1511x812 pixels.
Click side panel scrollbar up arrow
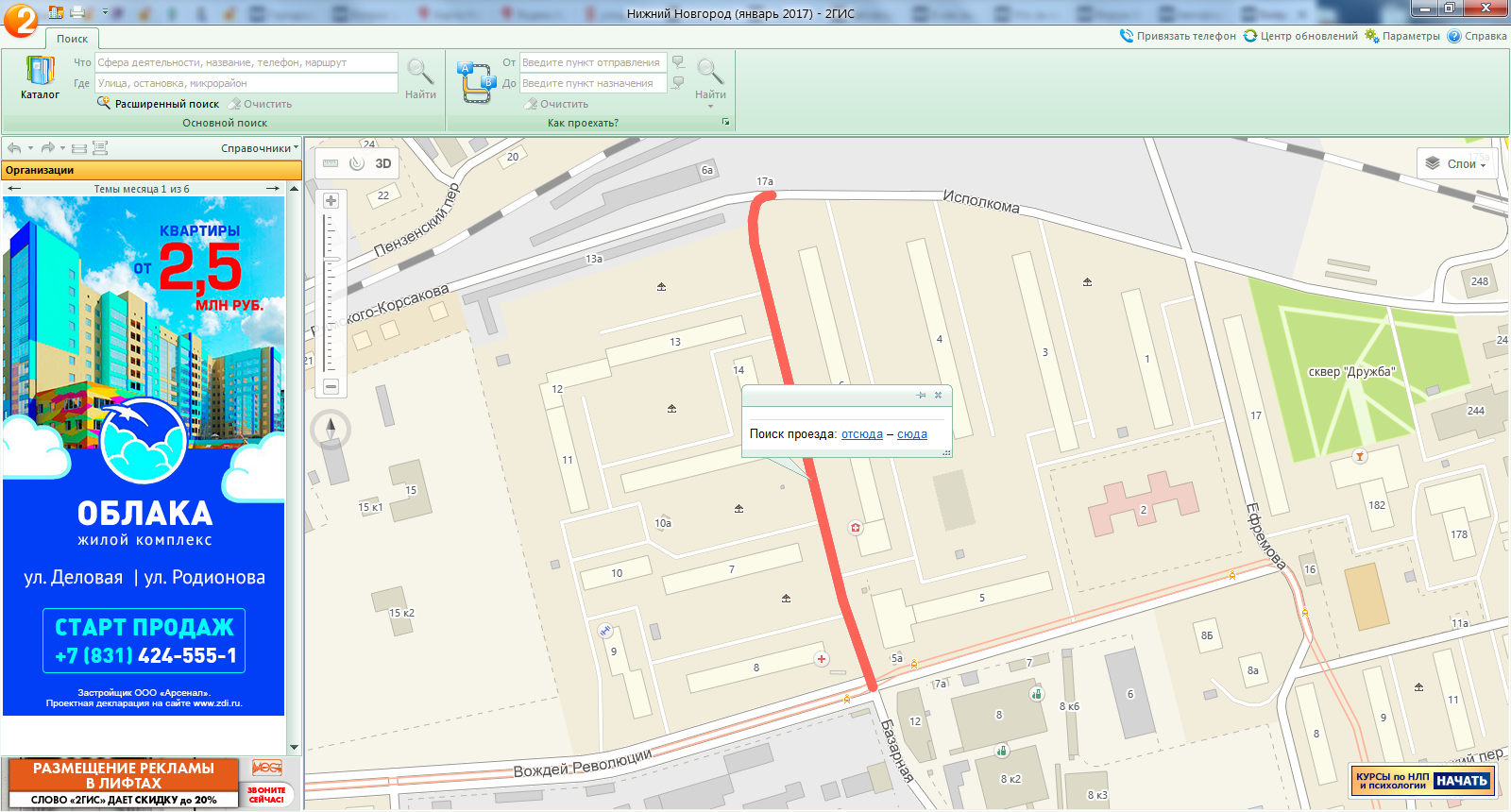tap(294, 189)
